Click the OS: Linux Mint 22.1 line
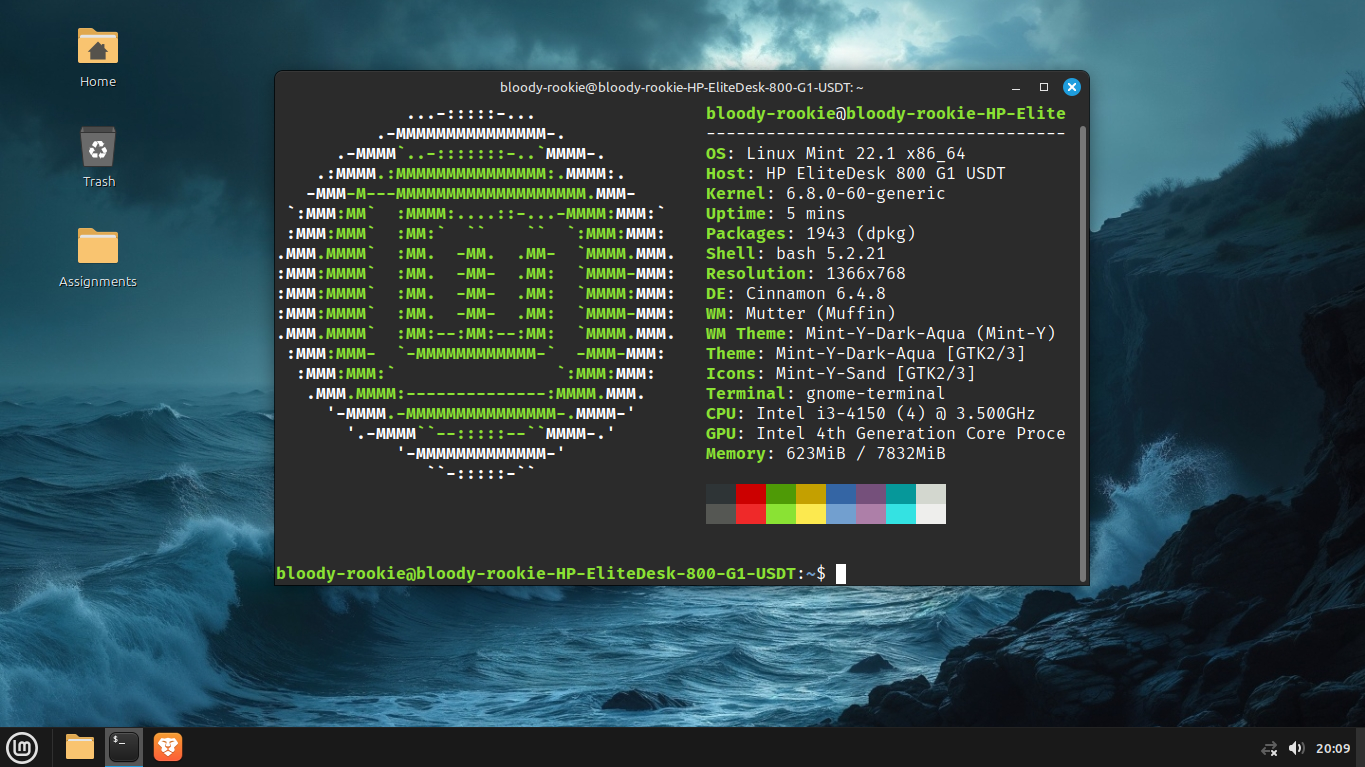This screenshot has width=1365, height=767. [x=836, y=153]
